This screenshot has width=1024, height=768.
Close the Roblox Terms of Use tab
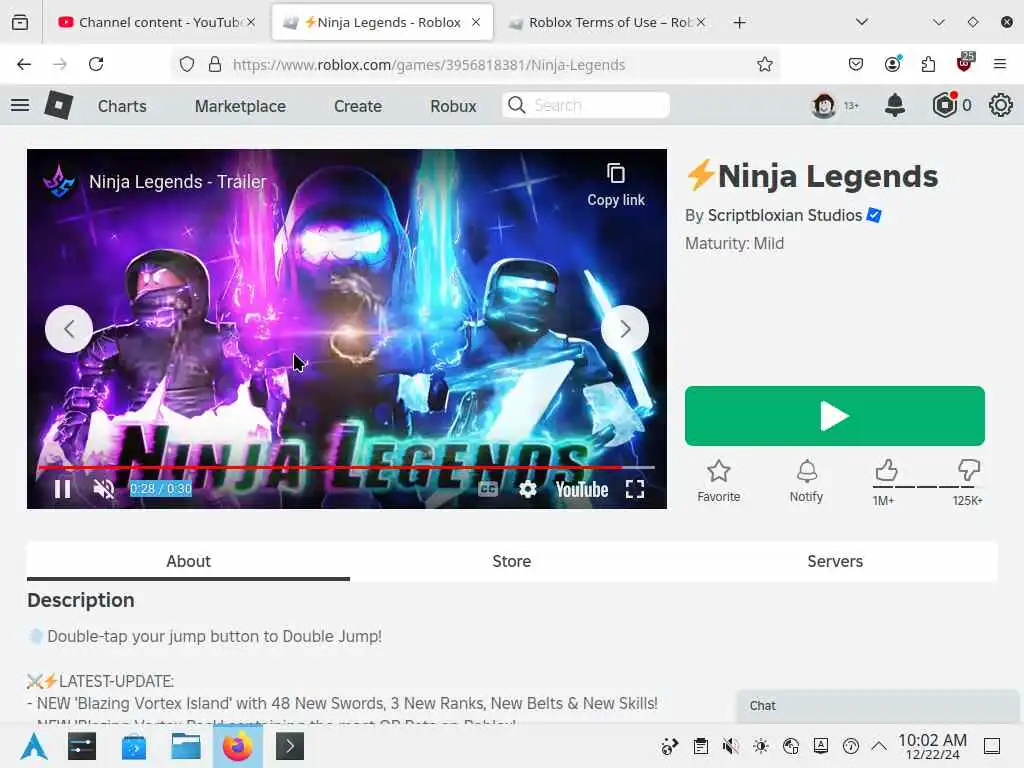pos(701,22)
